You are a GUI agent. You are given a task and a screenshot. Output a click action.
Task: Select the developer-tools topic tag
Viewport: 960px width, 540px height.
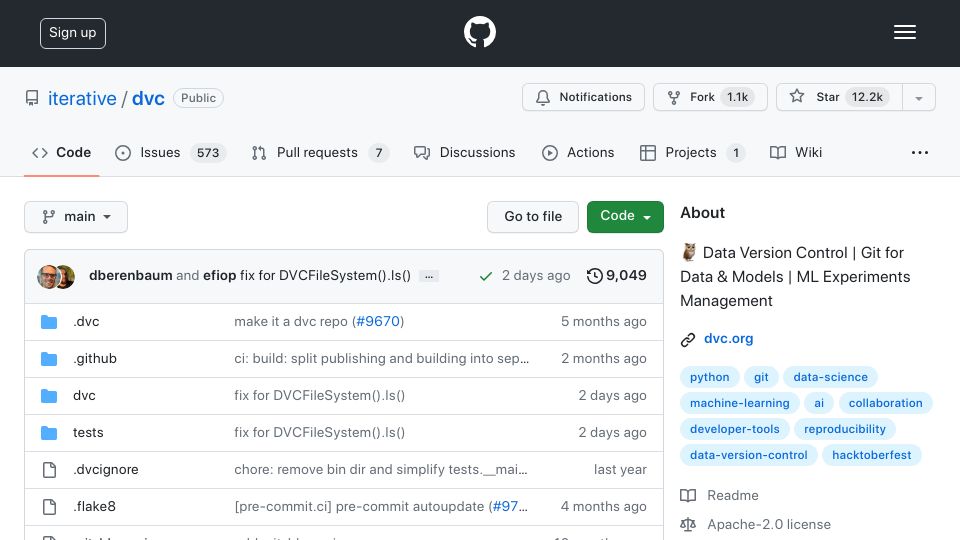735,429
